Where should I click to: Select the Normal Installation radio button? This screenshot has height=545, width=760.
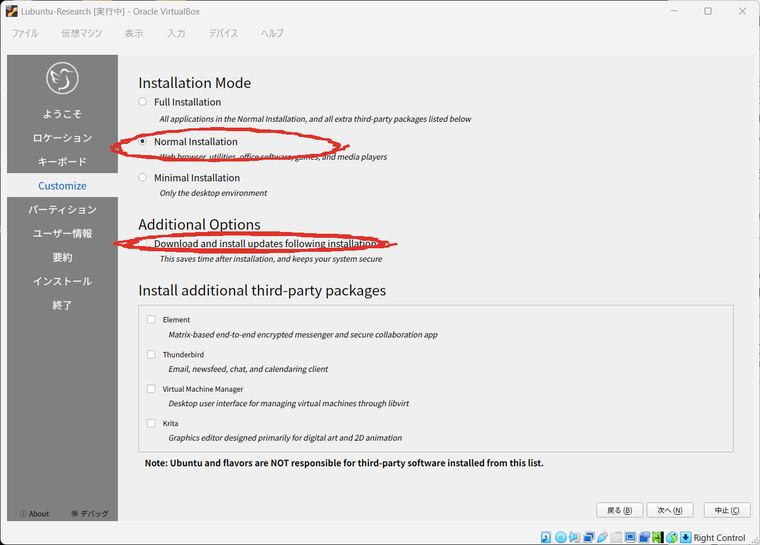[x=142, y=141]
